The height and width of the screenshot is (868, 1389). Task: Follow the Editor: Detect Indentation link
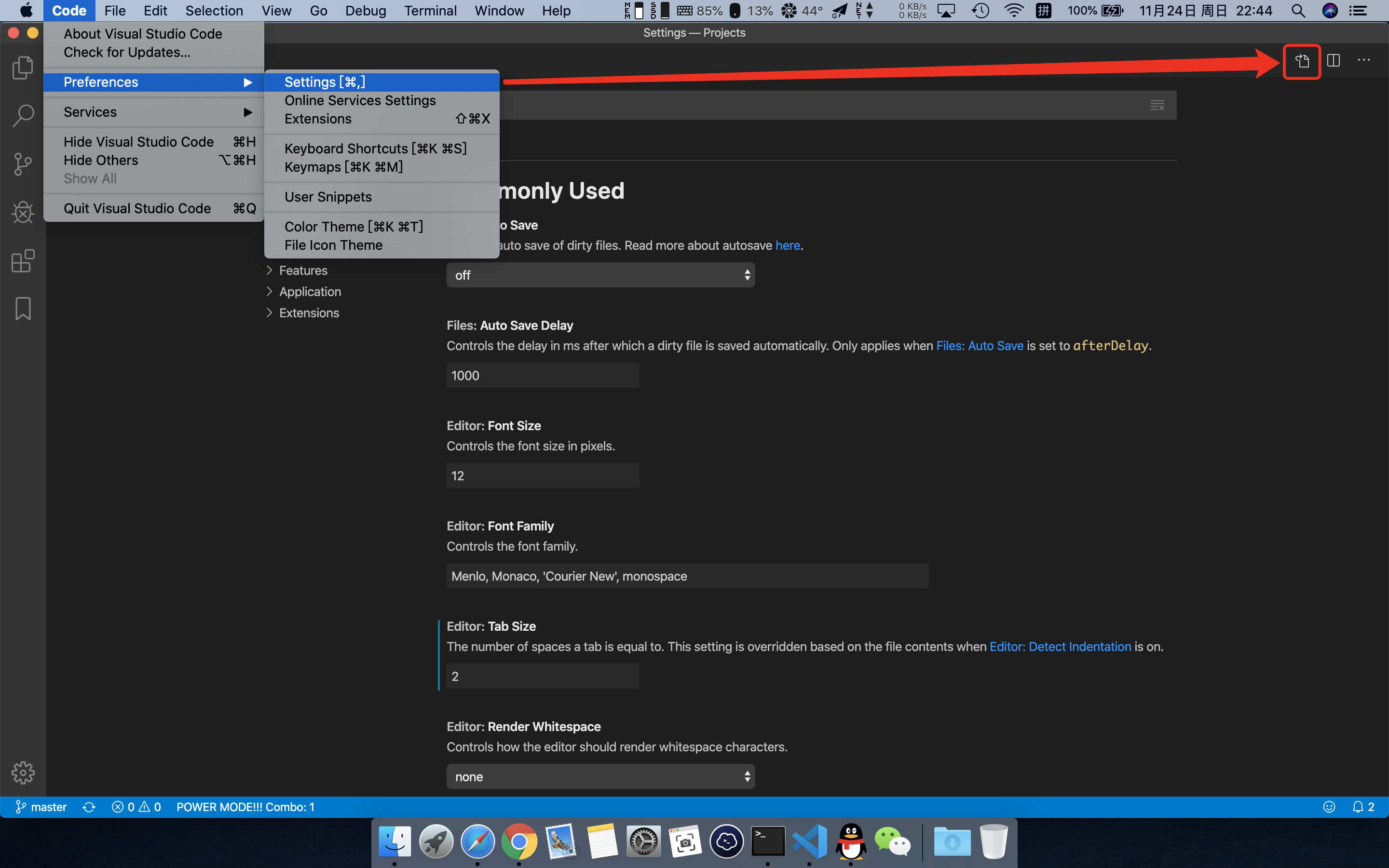coord(1060,647)
